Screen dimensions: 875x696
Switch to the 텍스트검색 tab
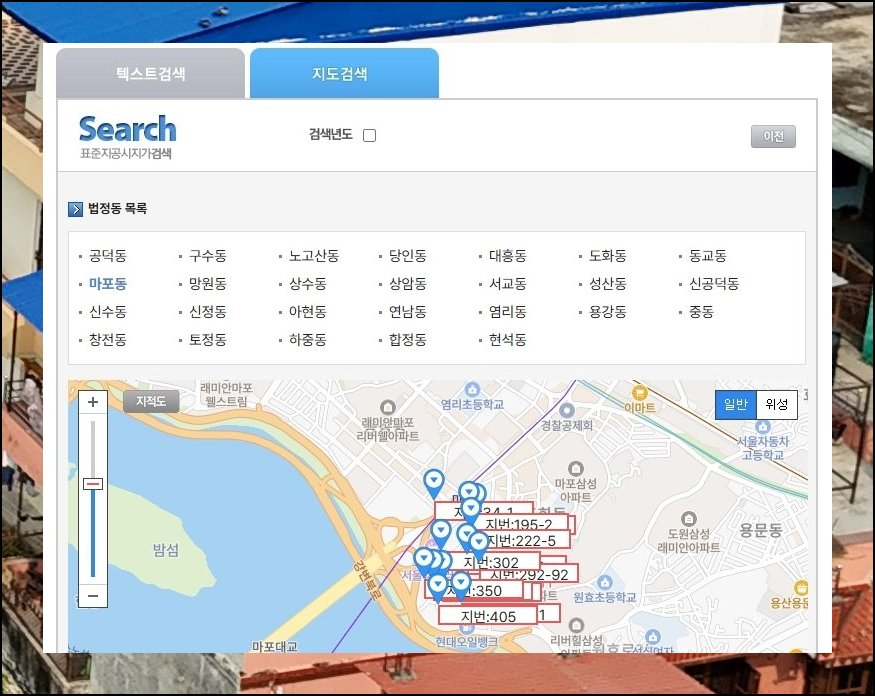(151, 73)
